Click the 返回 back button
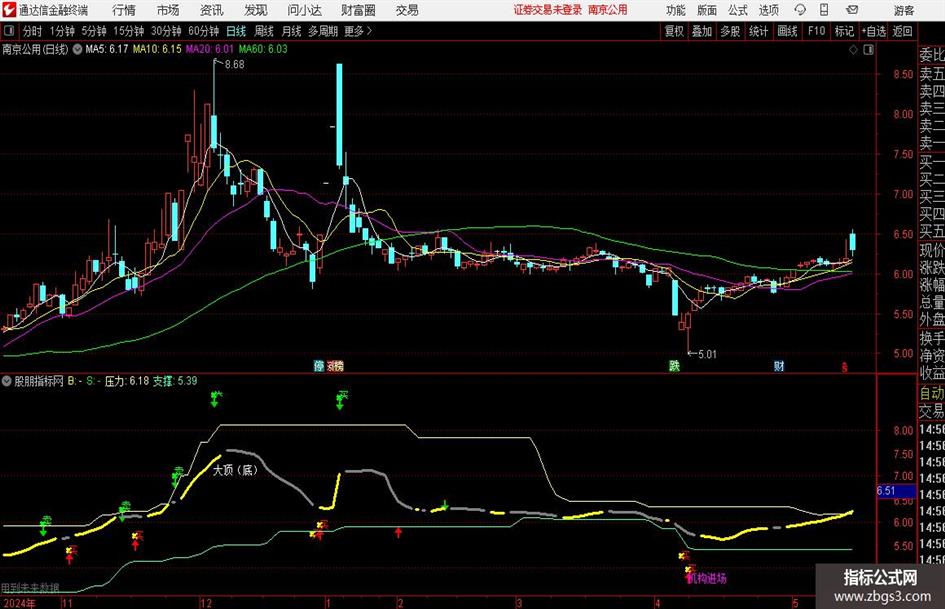 pos(902,31)
